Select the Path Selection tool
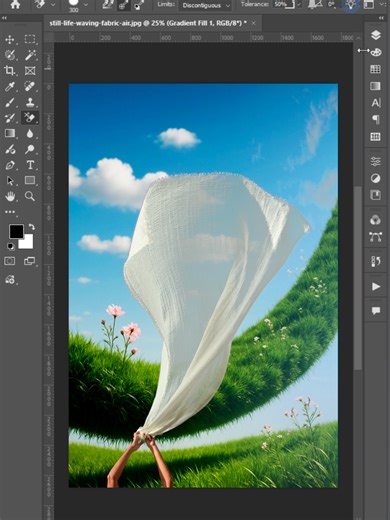Viewport: 390px width, 520px height. (x=10, y=180)
